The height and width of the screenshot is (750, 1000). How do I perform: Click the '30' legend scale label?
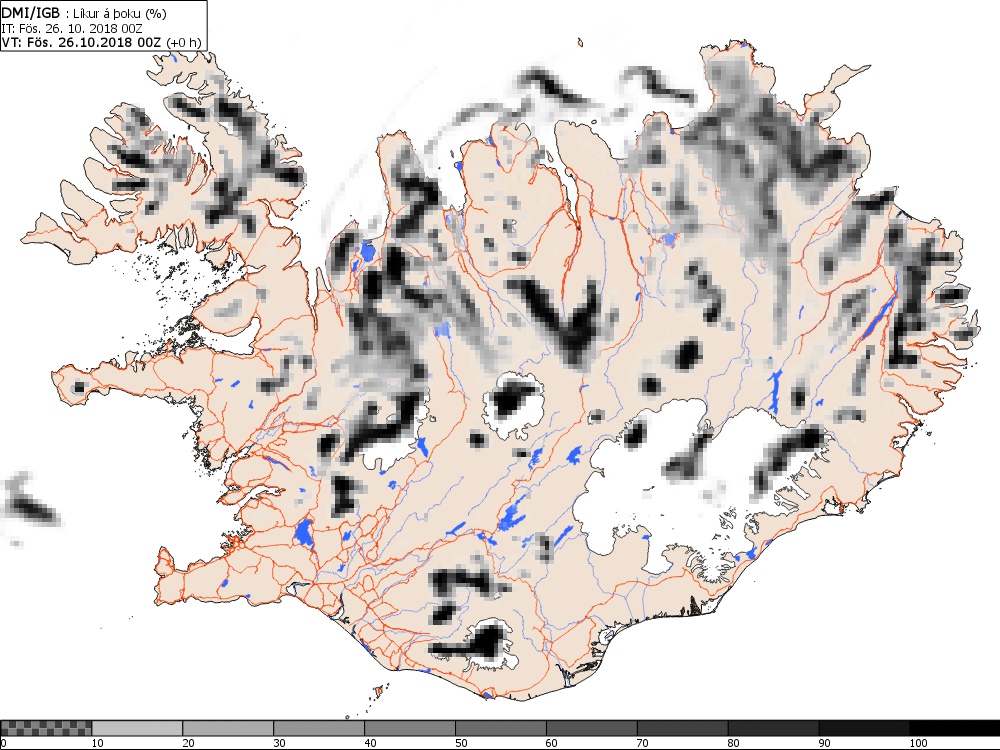tap(279, 743)
